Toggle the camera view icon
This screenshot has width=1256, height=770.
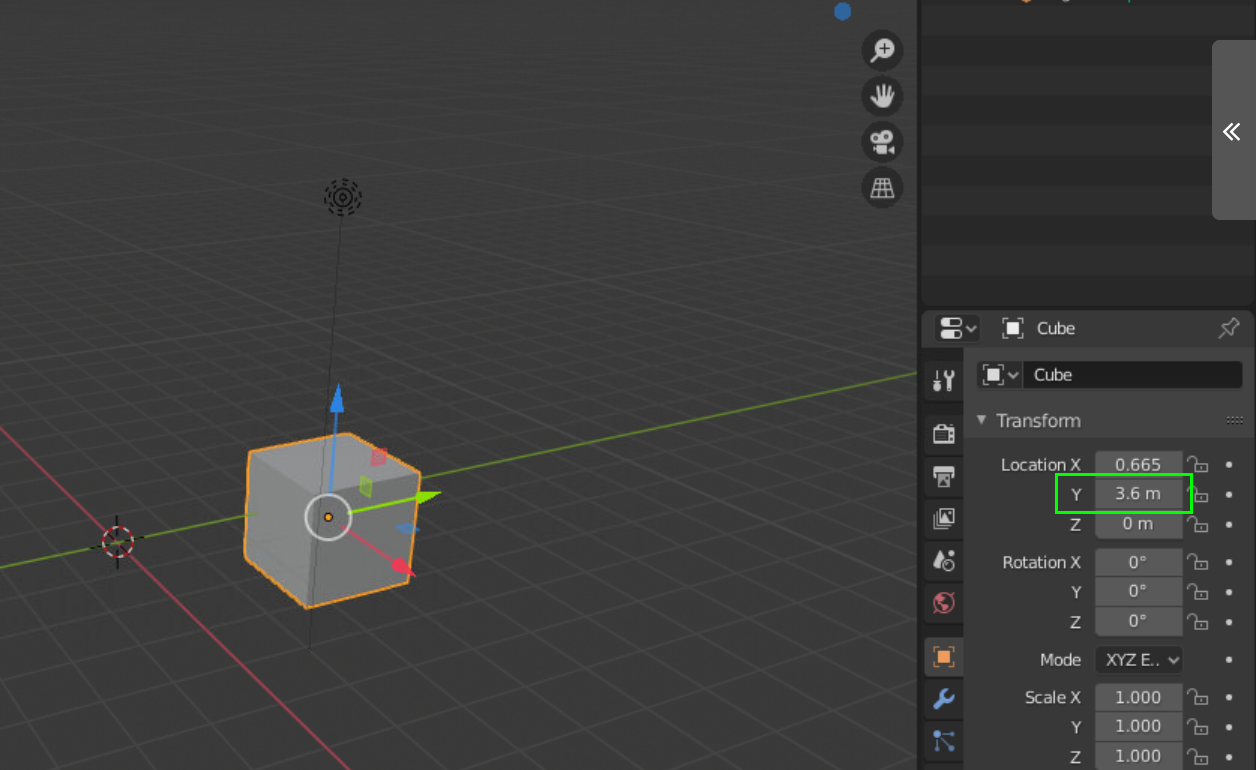coord(882,142)
